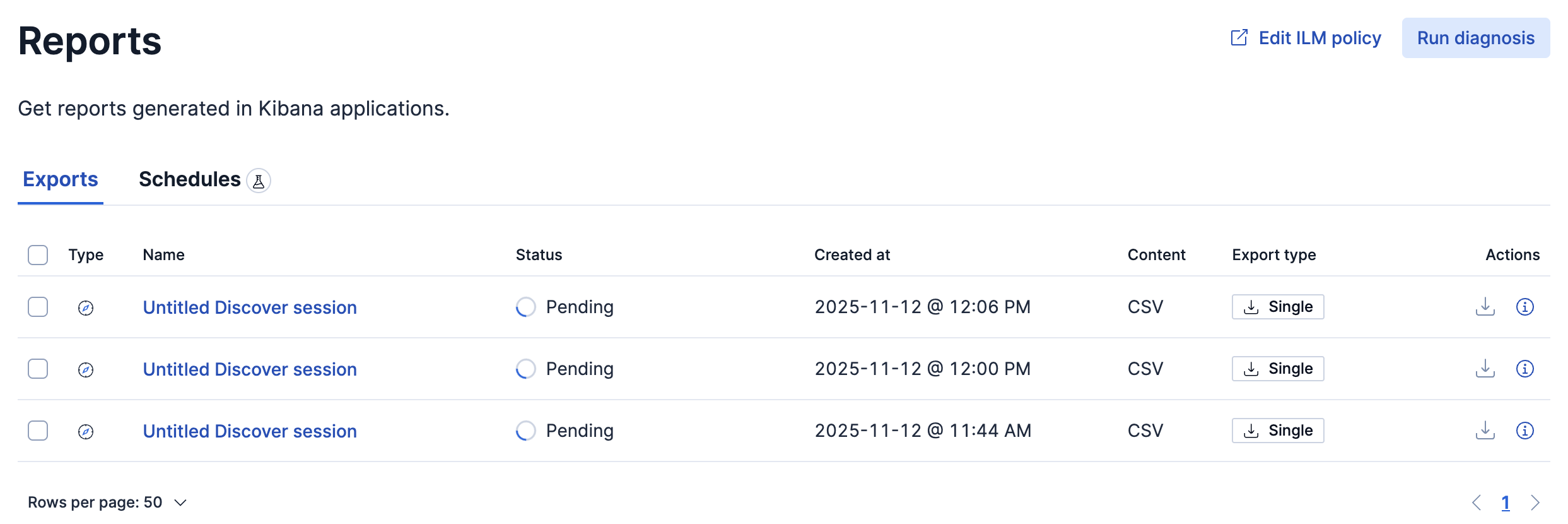This screenshot has width=1568, height=524.
Task: Check the 11:44 AM report row
Action: coord(38,431)
